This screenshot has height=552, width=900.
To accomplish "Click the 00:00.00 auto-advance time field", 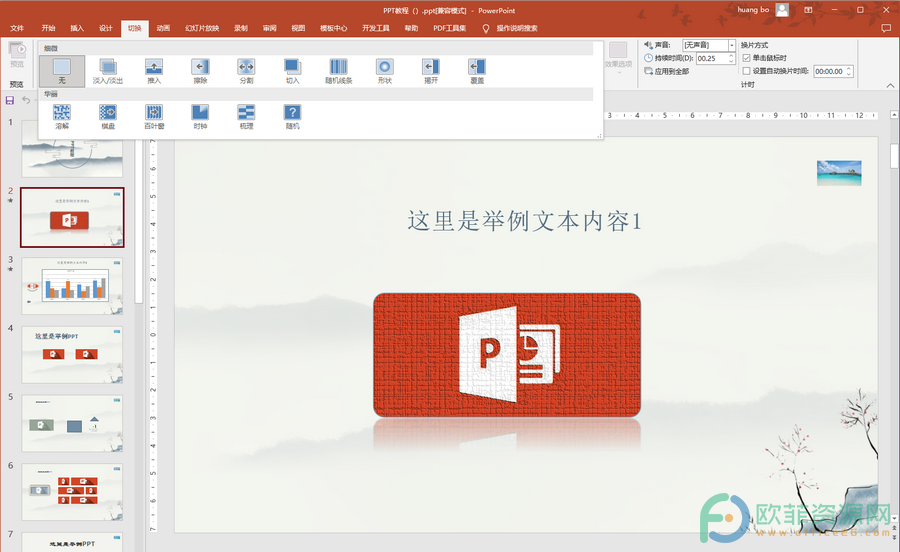I will point(829,71).
